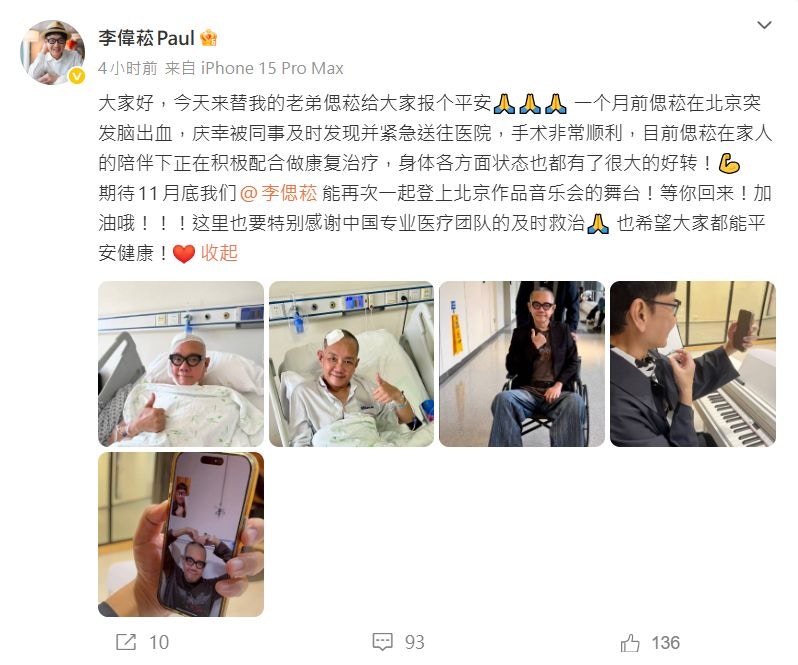Collapse the post text with 收起
798x665 pixels.
219,253
